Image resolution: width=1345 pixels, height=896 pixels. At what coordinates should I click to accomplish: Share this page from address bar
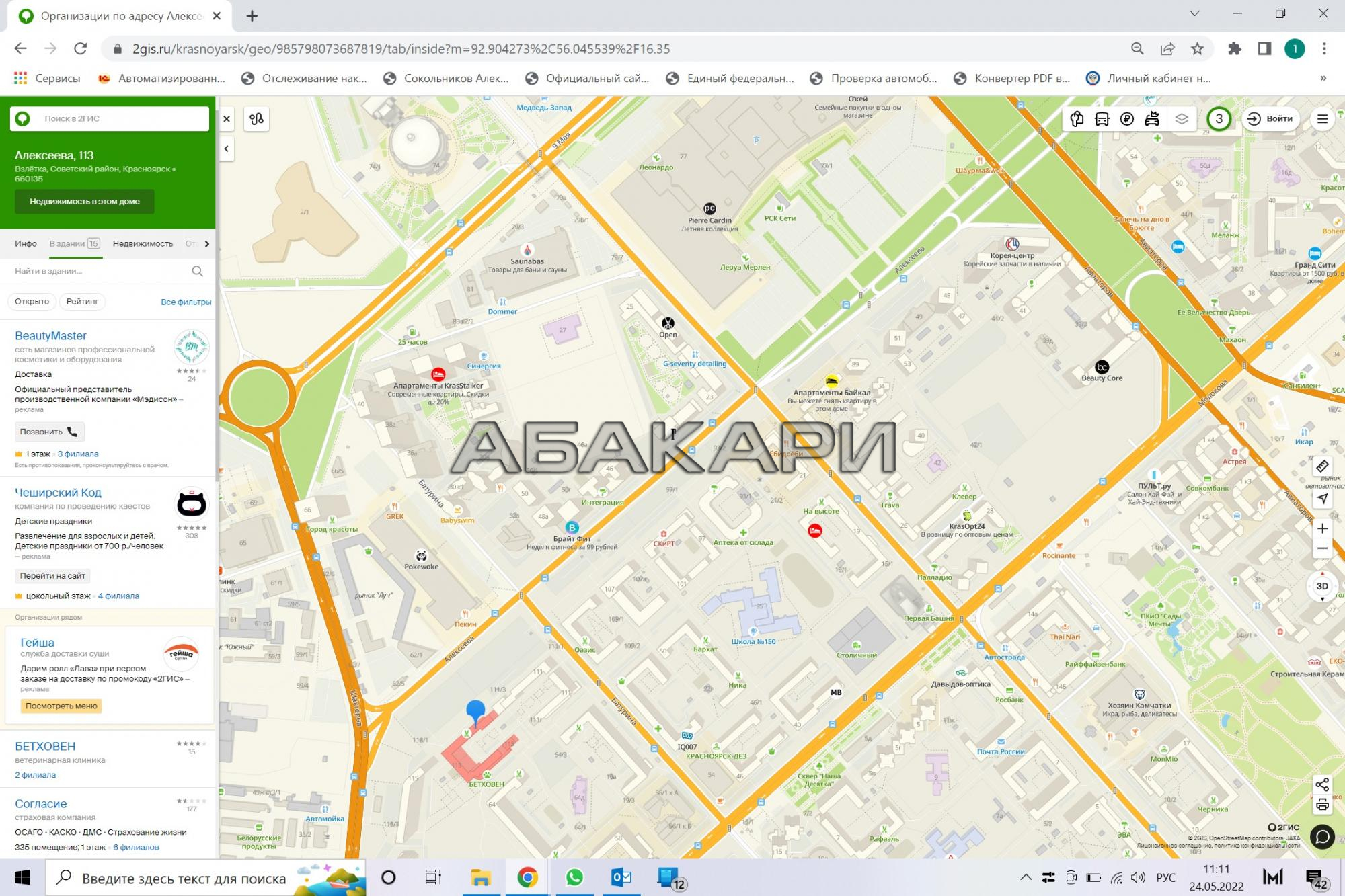pos(1167,48)
